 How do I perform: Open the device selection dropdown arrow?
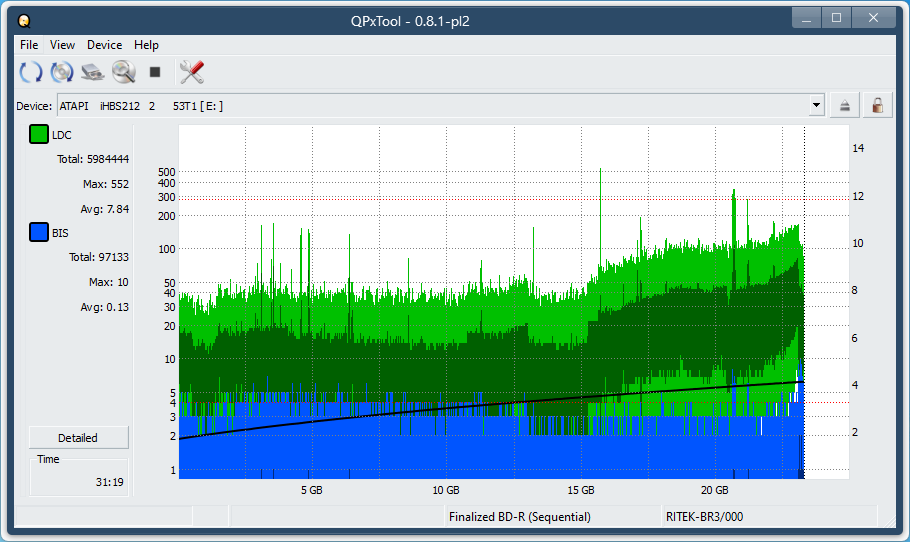pos(817,106)
